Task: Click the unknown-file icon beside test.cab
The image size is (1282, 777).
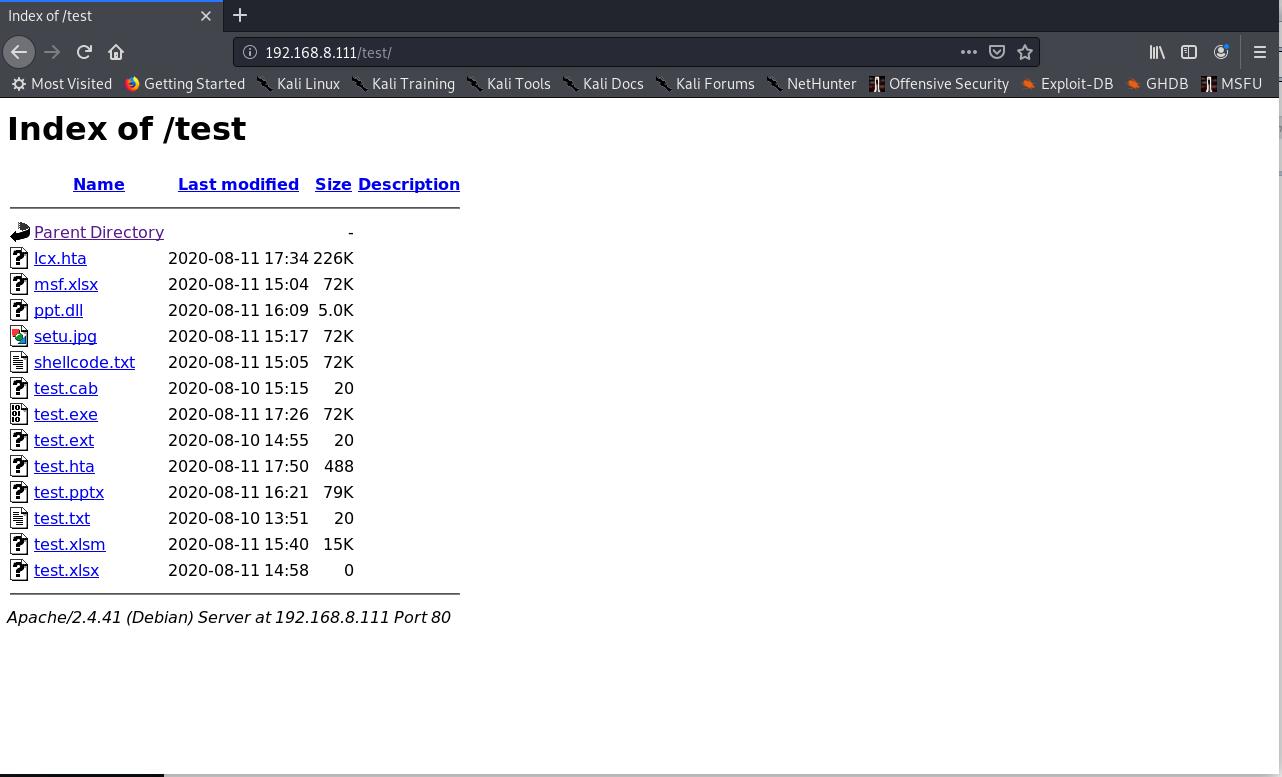Action: (x=19, y=388)
